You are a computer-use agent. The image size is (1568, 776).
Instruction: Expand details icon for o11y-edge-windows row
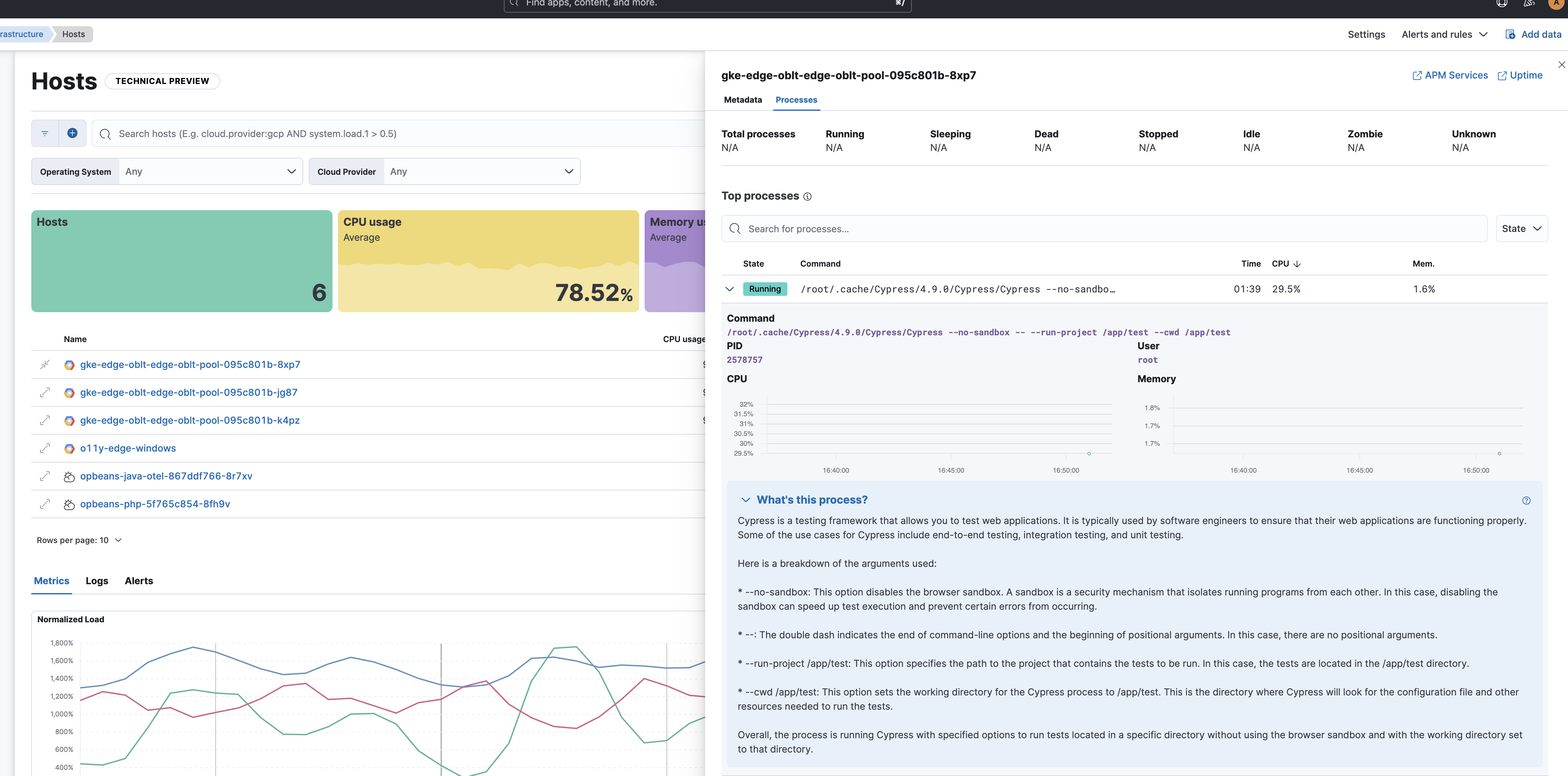click(45, 448)
